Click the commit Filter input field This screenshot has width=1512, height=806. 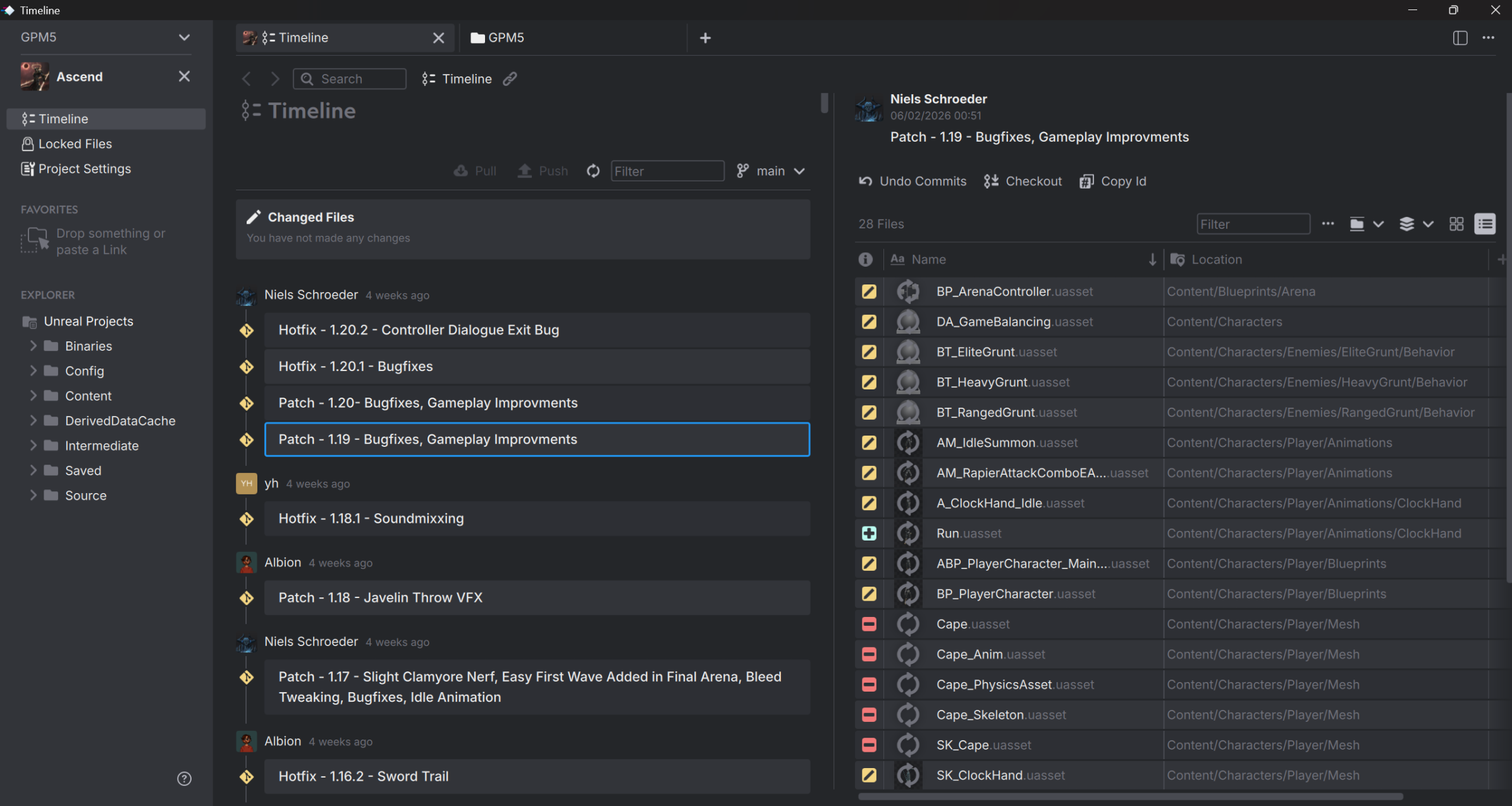667,171
